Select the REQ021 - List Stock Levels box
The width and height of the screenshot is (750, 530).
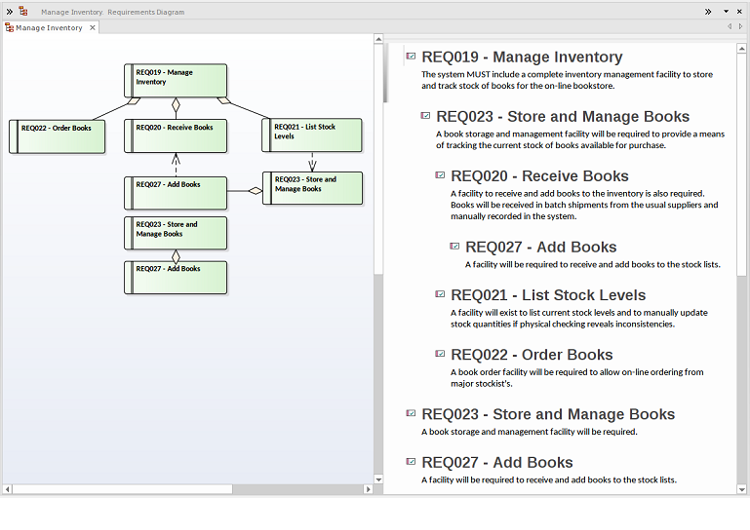pyautogui.click(x=312, y=135)
